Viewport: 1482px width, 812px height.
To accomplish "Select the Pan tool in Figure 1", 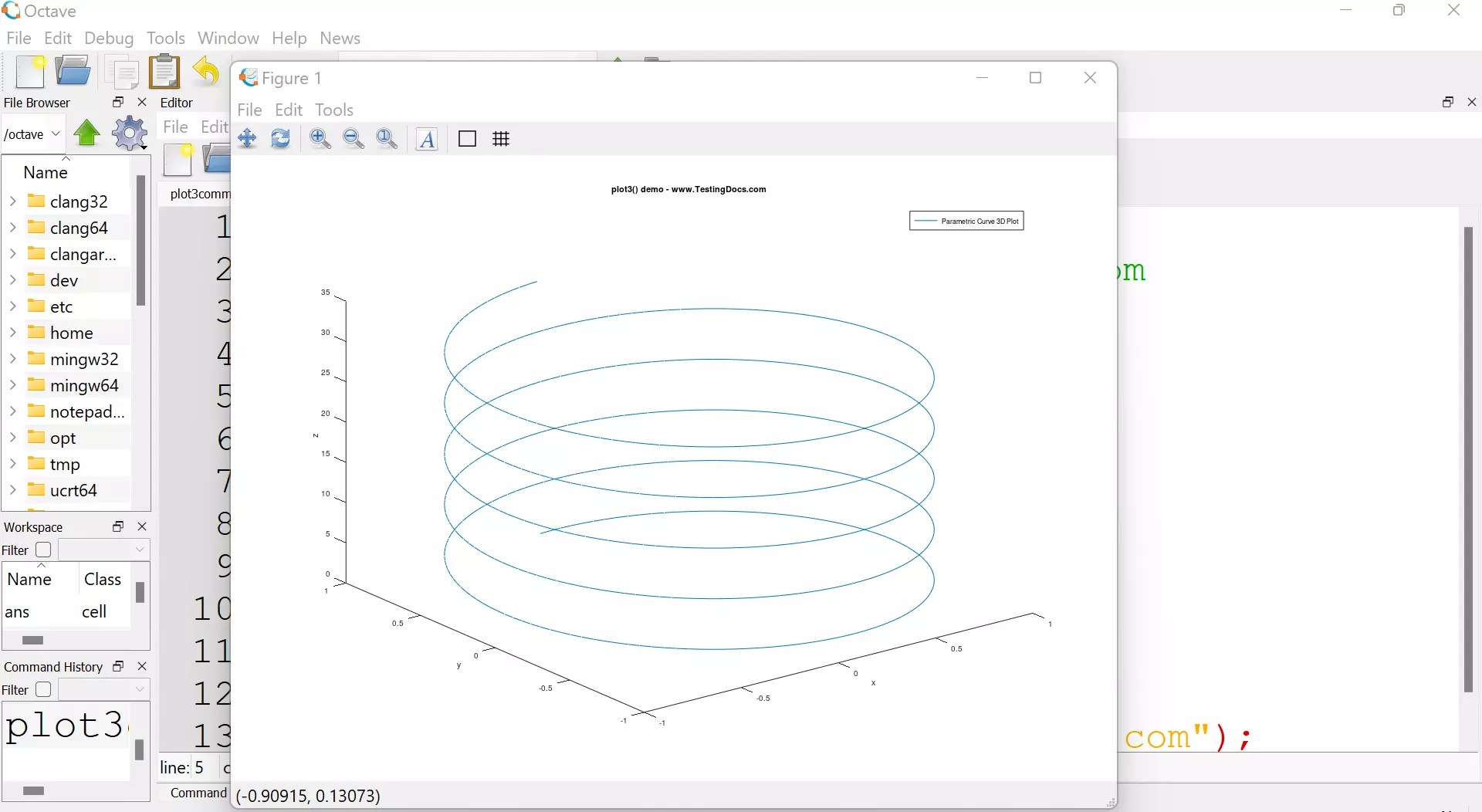I will [247, 139].
